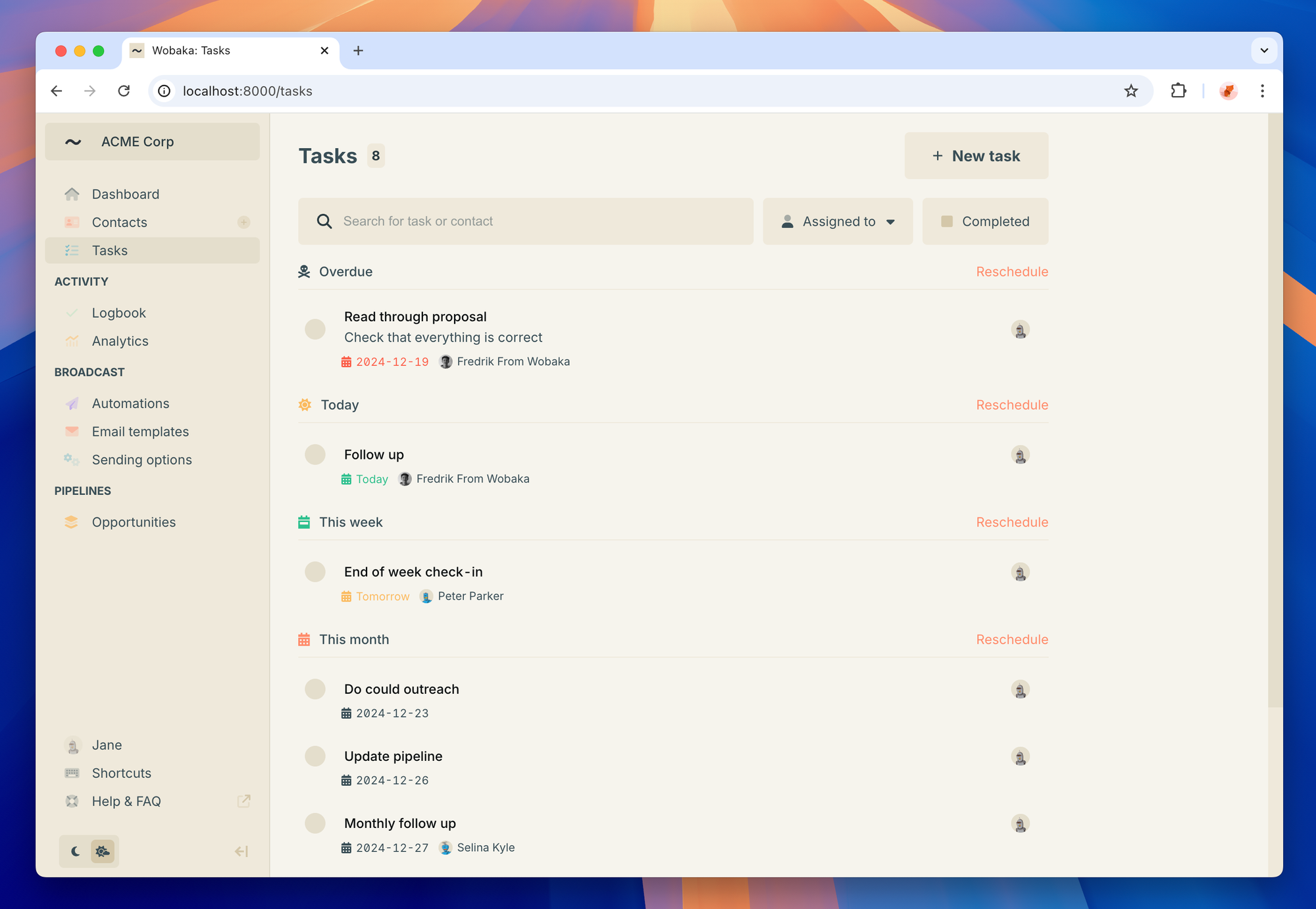Bookmark this page with the star icon
The height and width of the screenshot is (909, 1316).
pyautogui.click(x=1130, y=91)
